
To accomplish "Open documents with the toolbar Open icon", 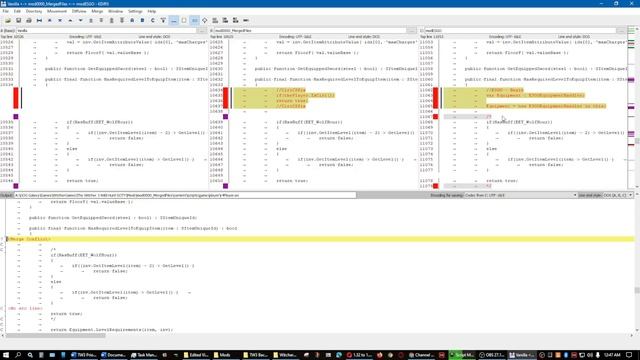I will tap(8, 20).
